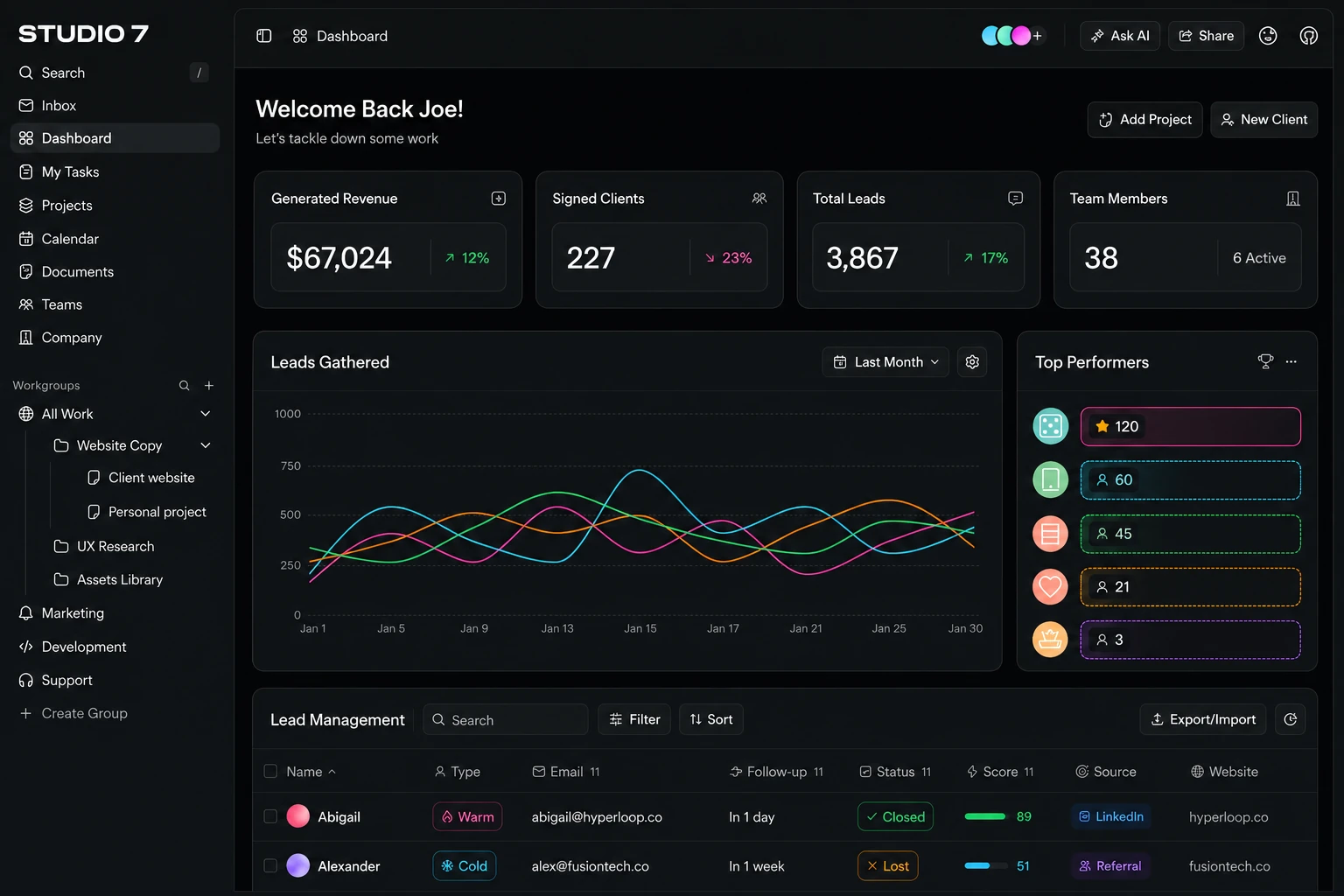Click Abigail's score bar showing 89
The image size is (1344, 896).
pyautogui.click(x=986, y=816)
